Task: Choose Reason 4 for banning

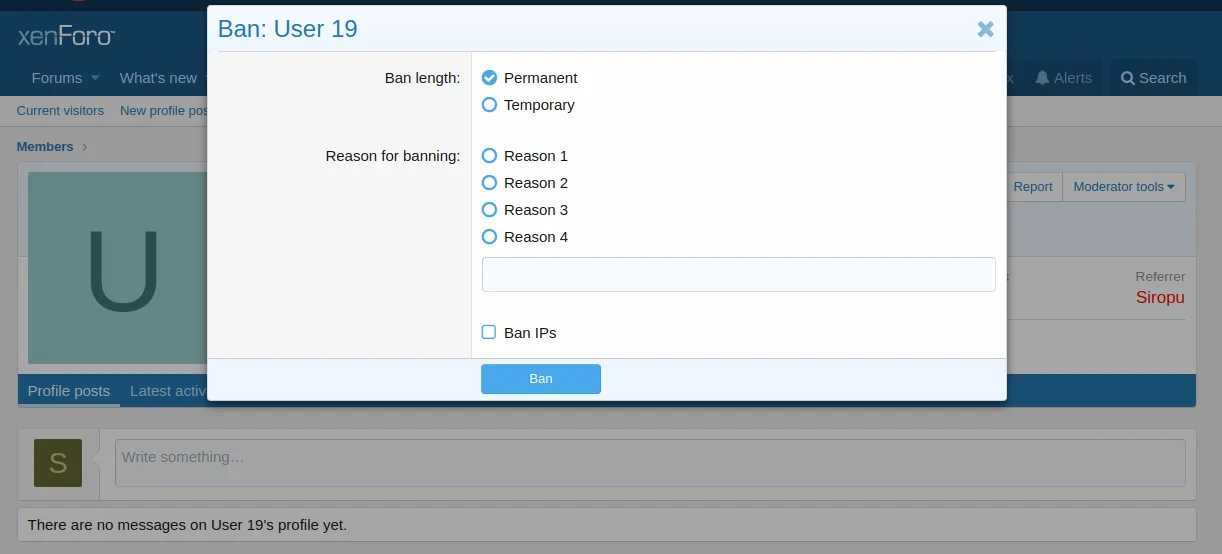Action: (489, 237)
